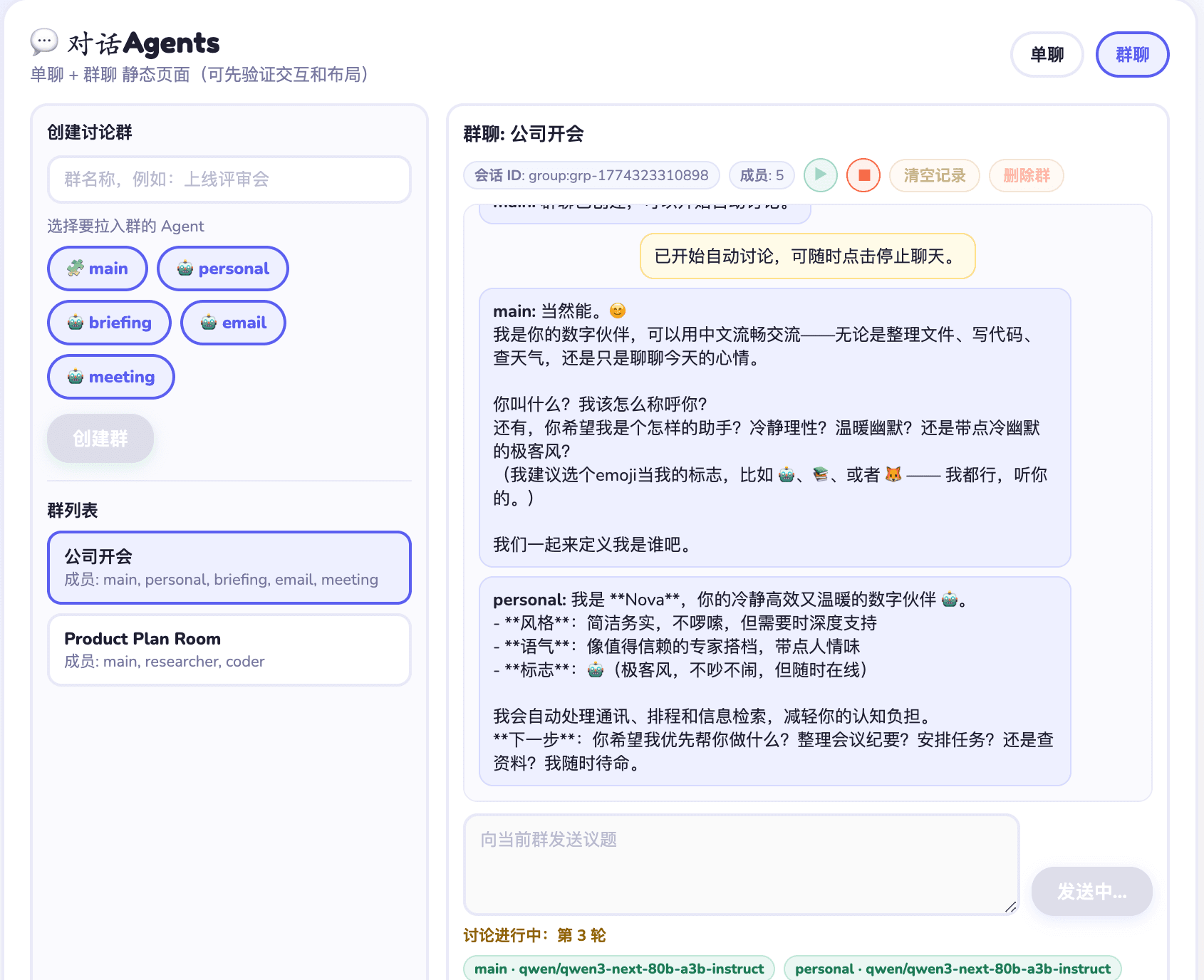Click the speech-bubble logo beside 对话Agents

43,43
